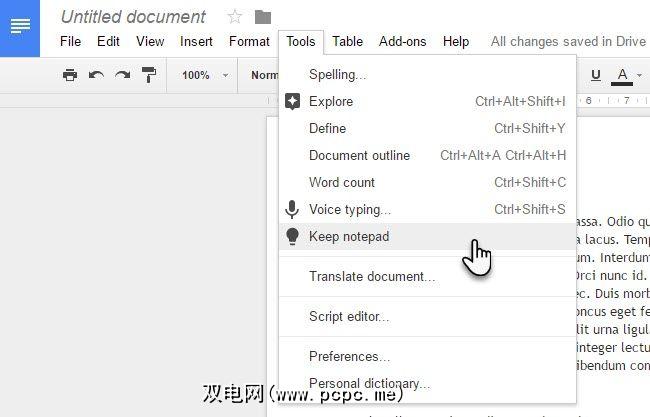The image size is (650, 417).
Task: Choose Translate document option
Action: pyautogui.click(x=428, y=276)
